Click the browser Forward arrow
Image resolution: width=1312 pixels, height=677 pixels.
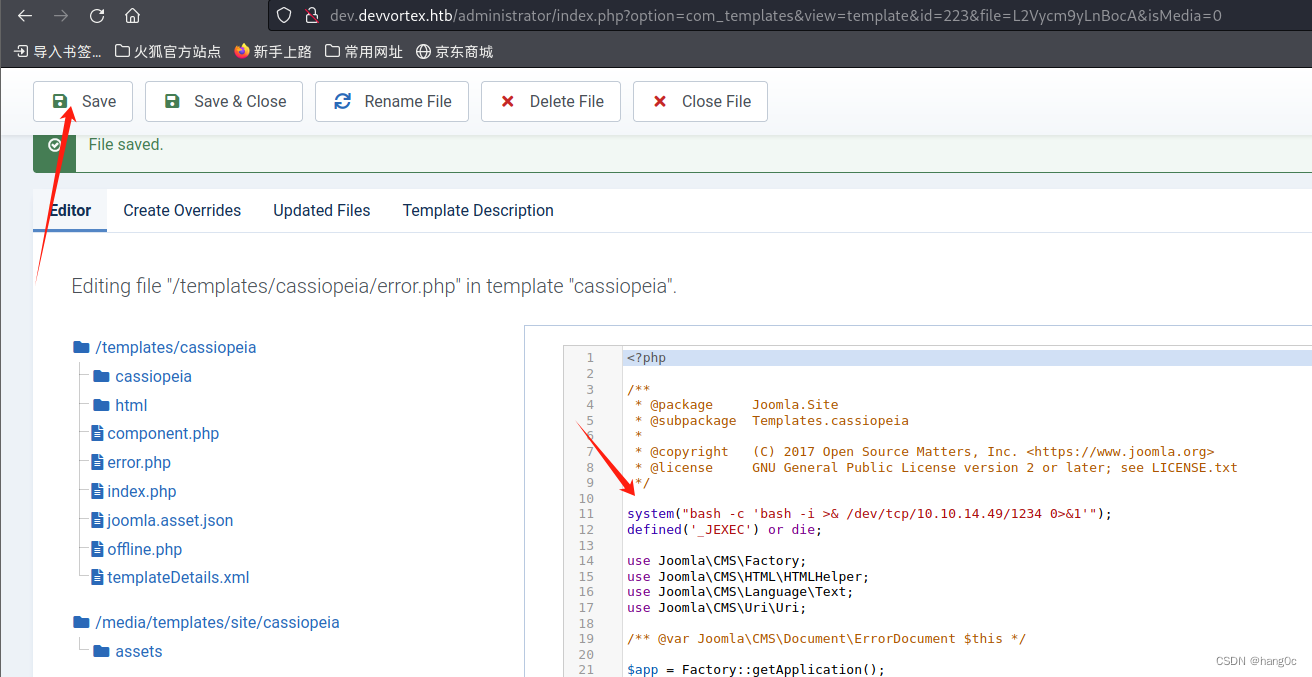coord(61,16)
